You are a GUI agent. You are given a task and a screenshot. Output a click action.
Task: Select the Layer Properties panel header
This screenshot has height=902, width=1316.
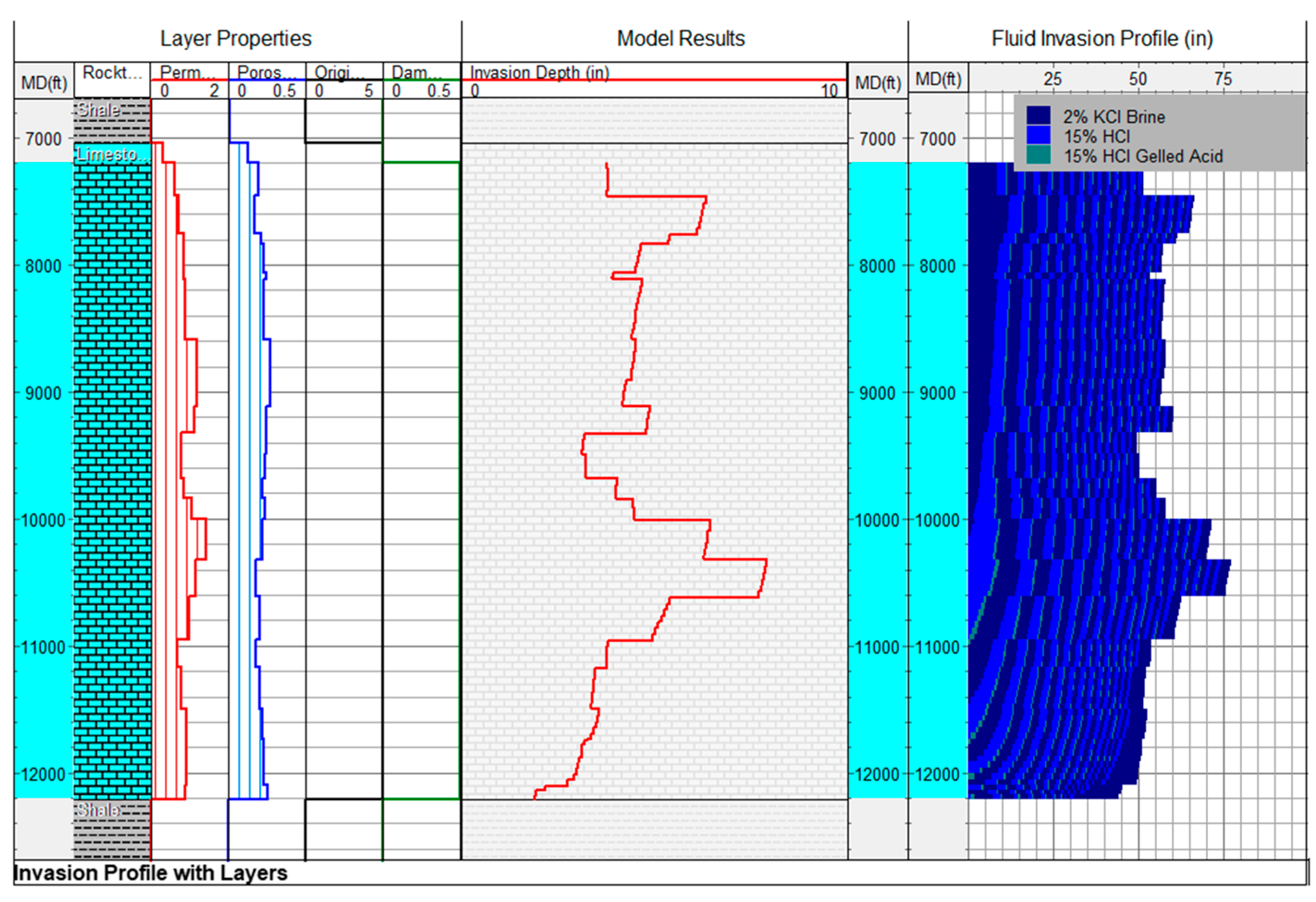236,38
